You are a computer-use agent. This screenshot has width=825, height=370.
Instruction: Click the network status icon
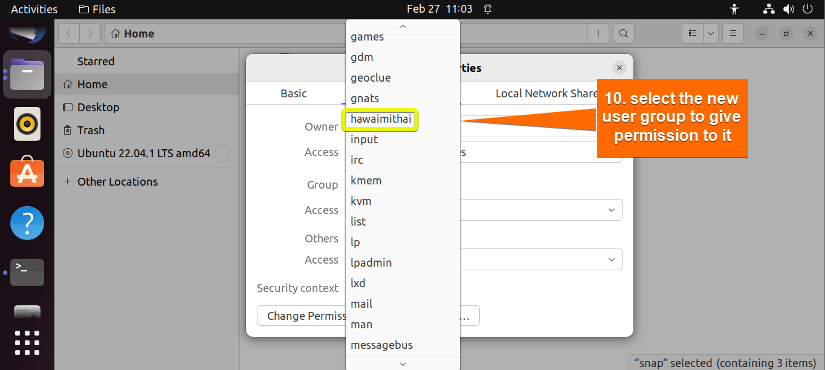pyautogui.click(x=769, y=9)
